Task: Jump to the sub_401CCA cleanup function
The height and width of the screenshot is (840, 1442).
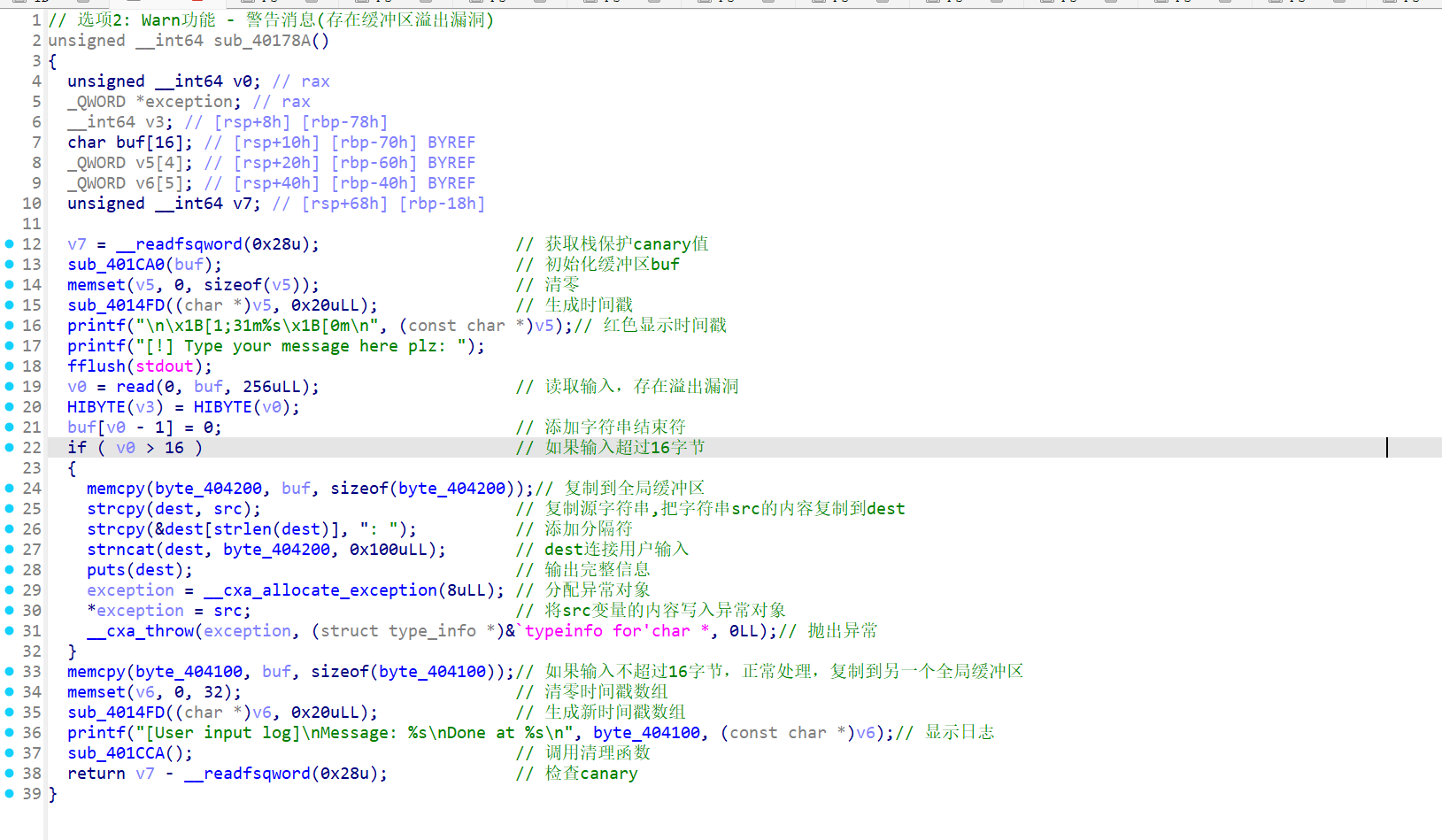Action: pyautogui.click(x=116, y=752)
